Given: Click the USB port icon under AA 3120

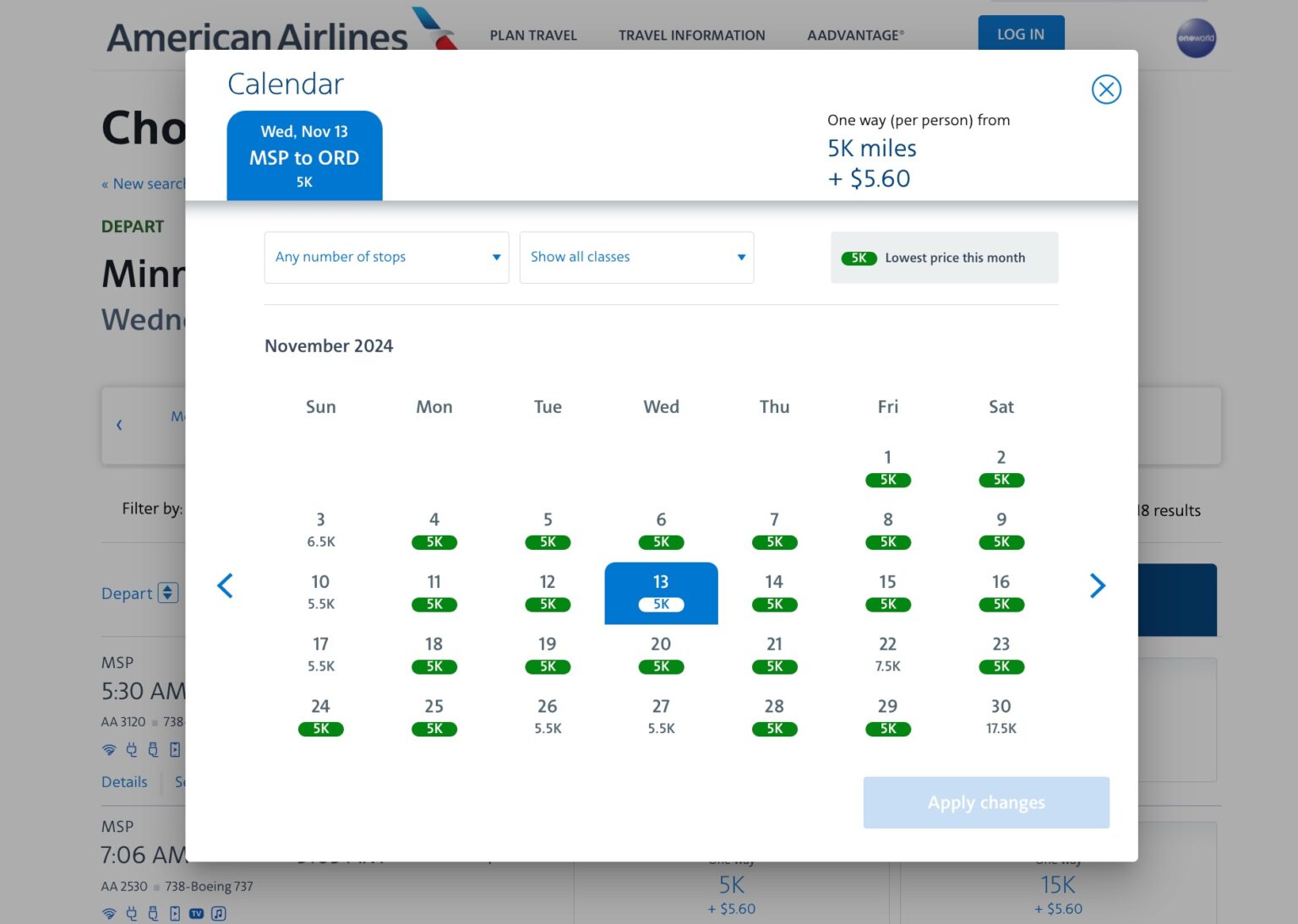Looking at the screenshot, I should click(x=153, y=749).
